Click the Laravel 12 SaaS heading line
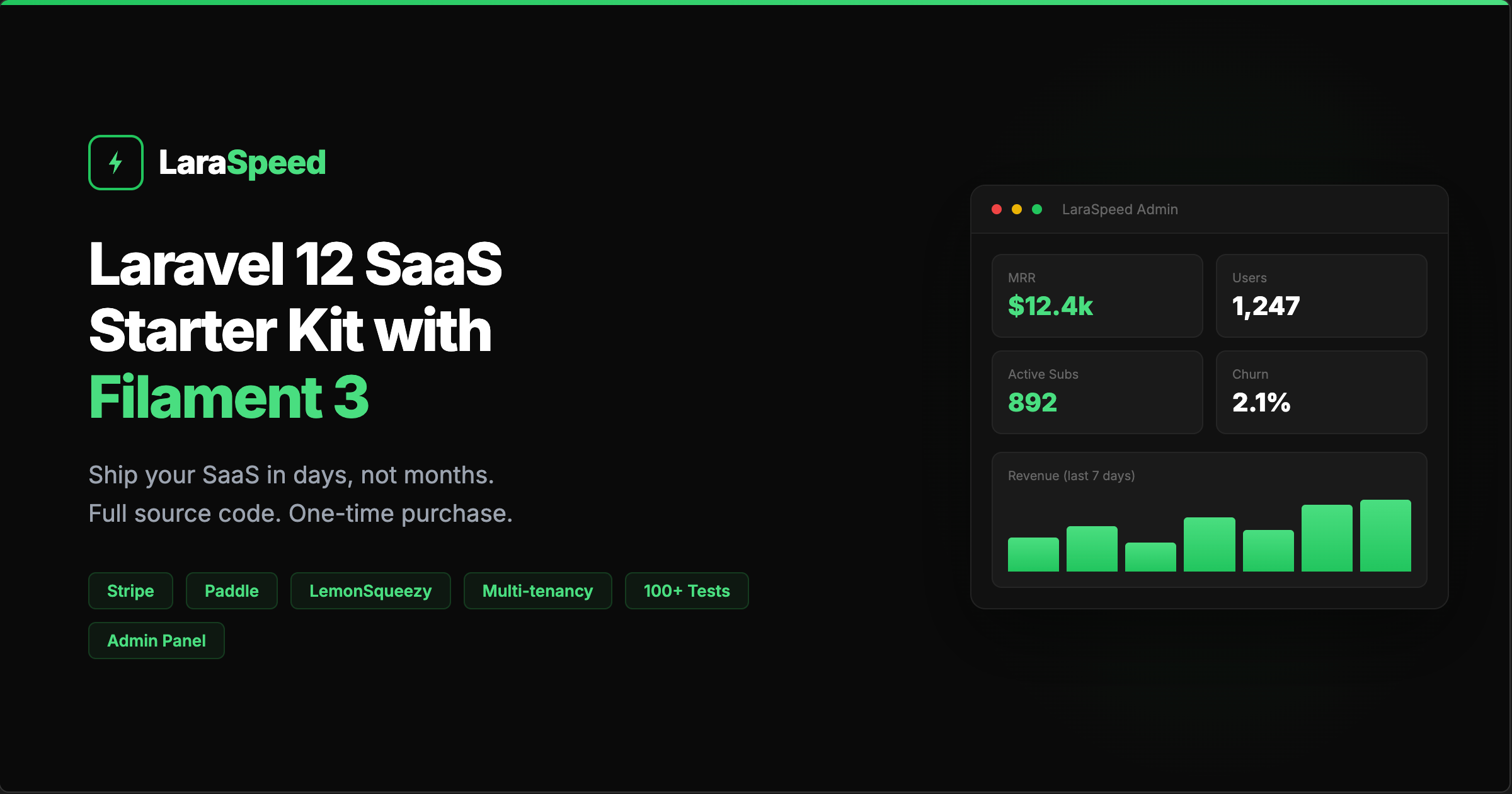Image resolution: width=1512 pixels, height=794 pixels. click(x=295, y=264)
